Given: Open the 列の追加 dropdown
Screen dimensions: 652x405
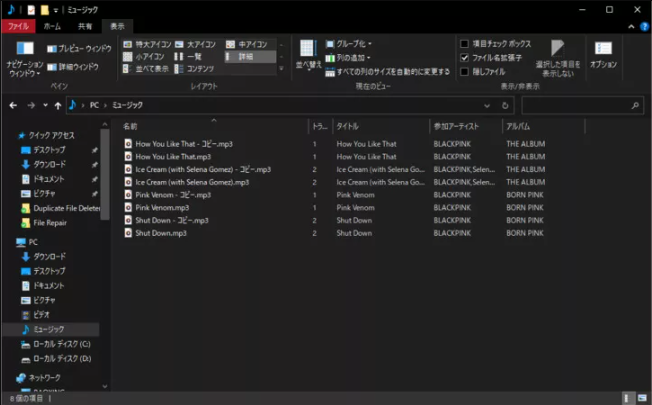Looking at the screenshot, I should (x=348, y=58).
